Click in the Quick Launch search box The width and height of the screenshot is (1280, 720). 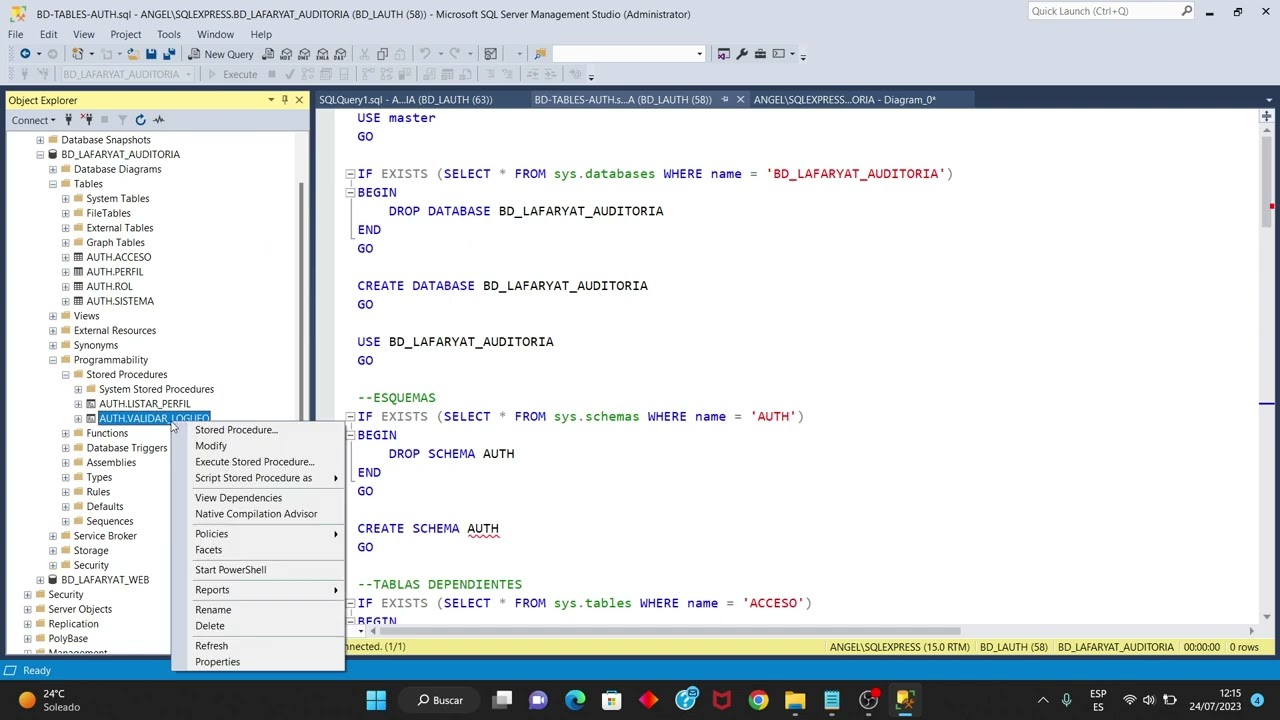pos(1103,11)
